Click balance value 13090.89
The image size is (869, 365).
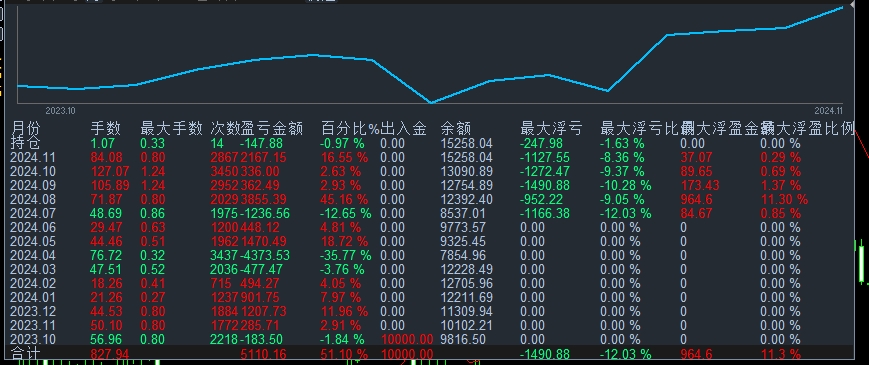click(x=467, y=172)
